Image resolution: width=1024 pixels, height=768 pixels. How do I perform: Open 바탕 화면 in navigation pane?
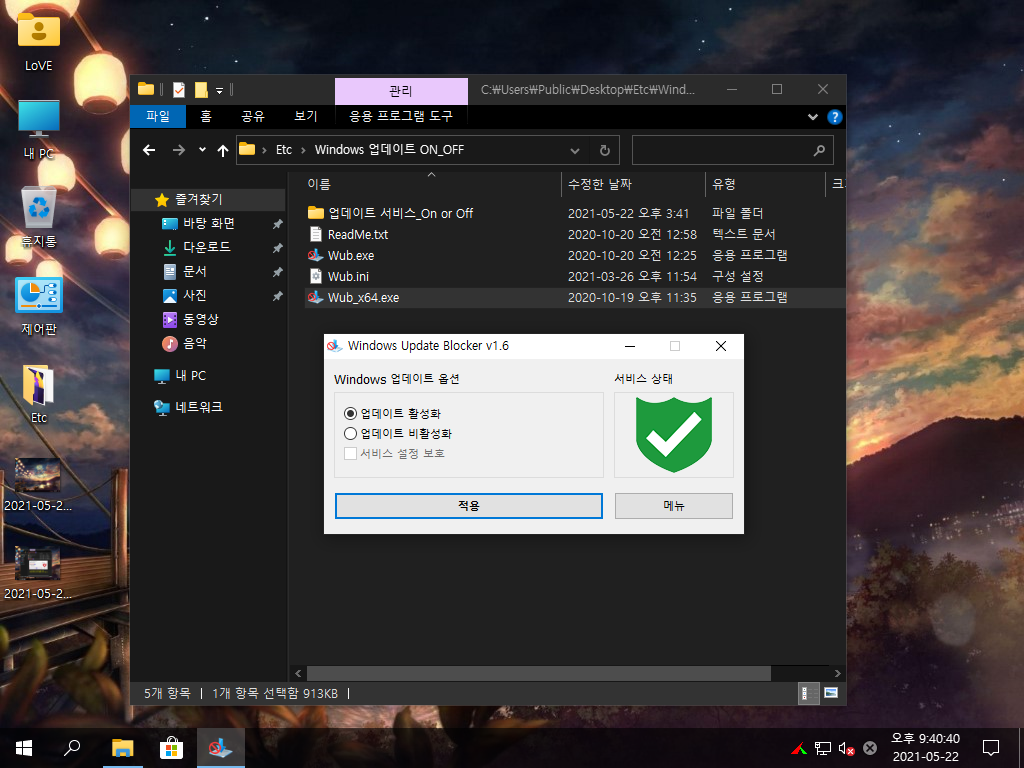[208, 223]
